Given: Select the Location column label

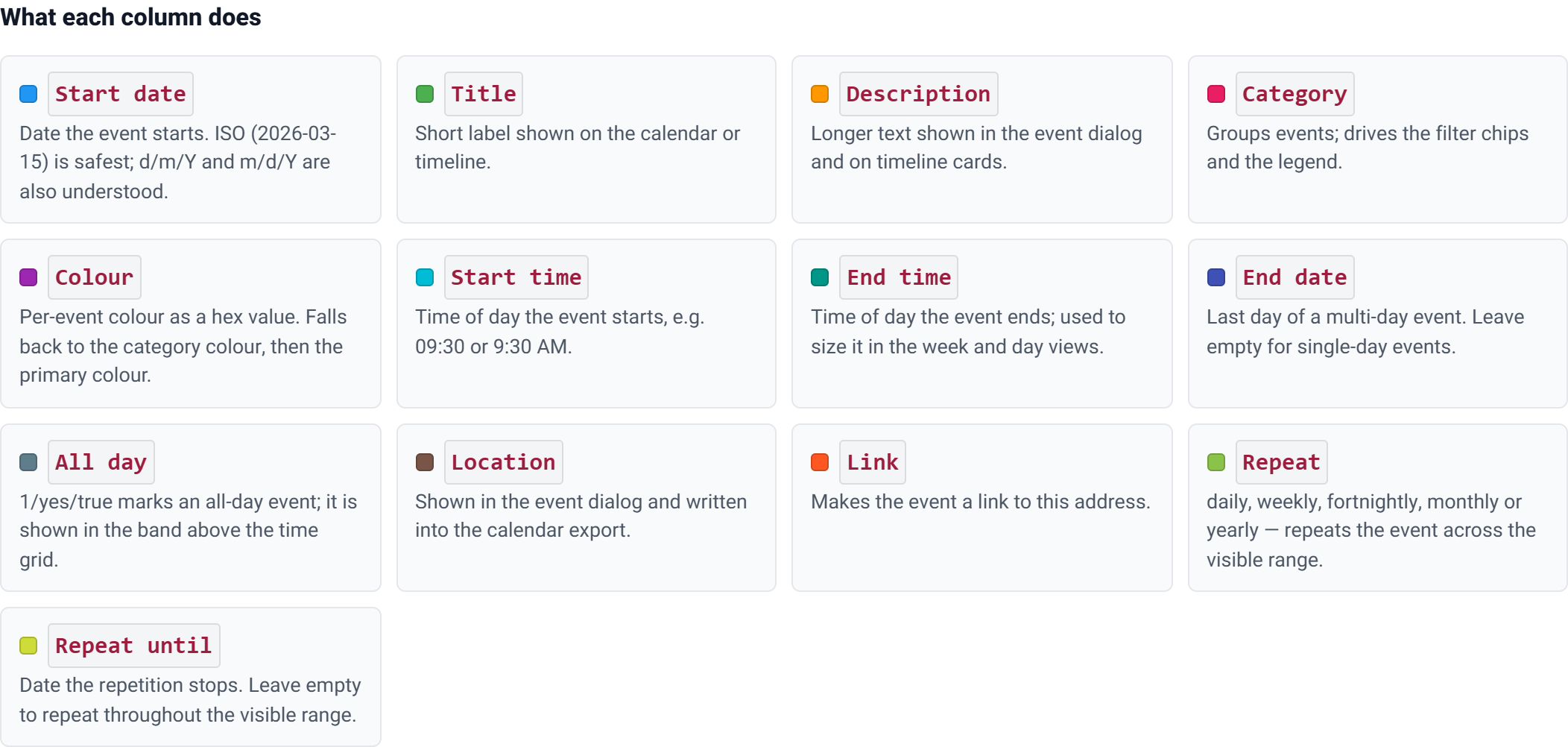Looking at the screenshot, I should pos(504,462).
